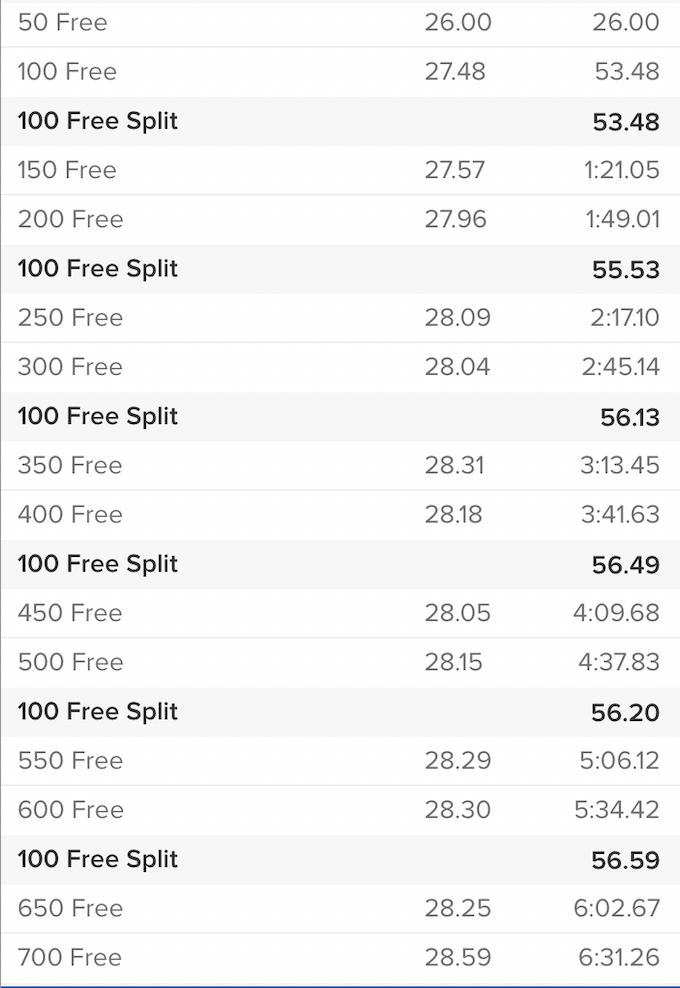Screen dimensions: 680x988
Task: Click the 100 Free split time 27.48
Action: pyautogui.click(x=455, y=72)
